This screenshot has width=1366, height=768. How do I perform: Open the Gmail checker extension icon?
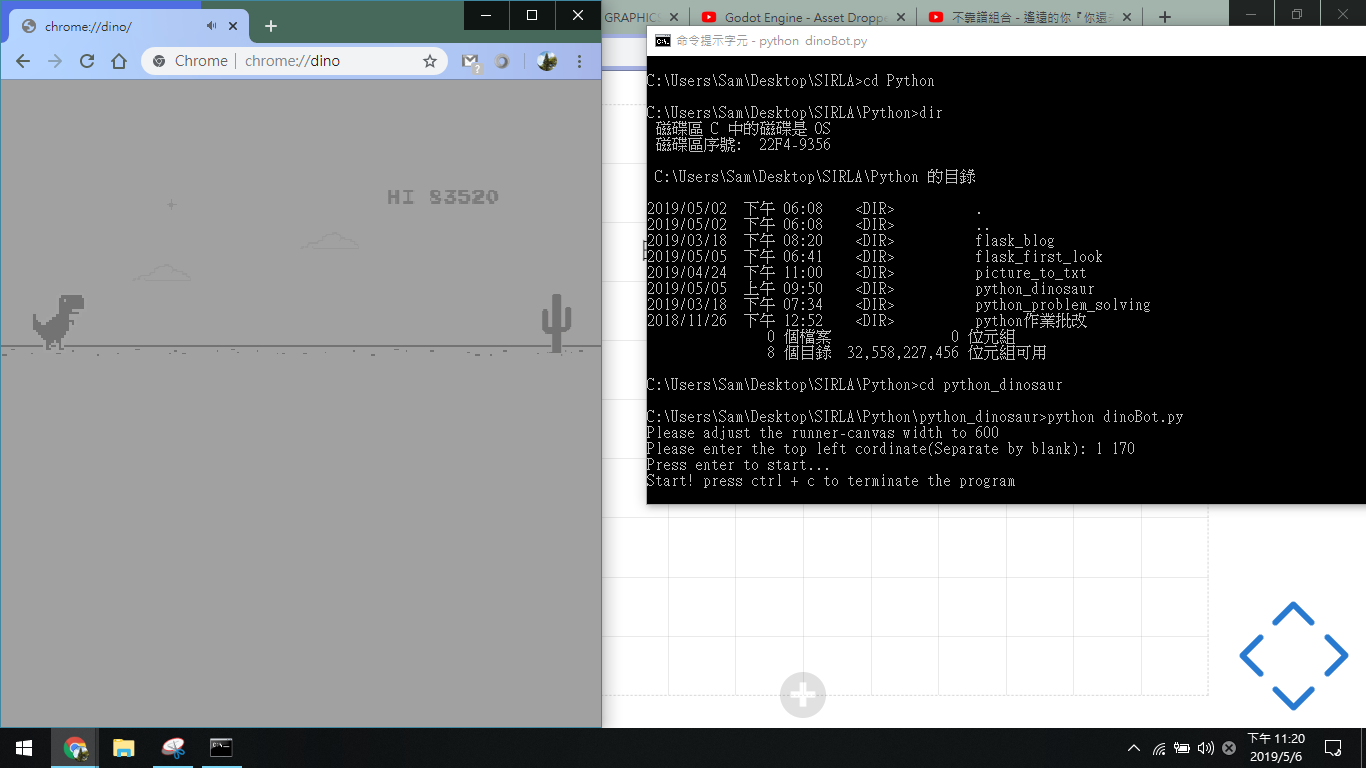click(471, 62)
